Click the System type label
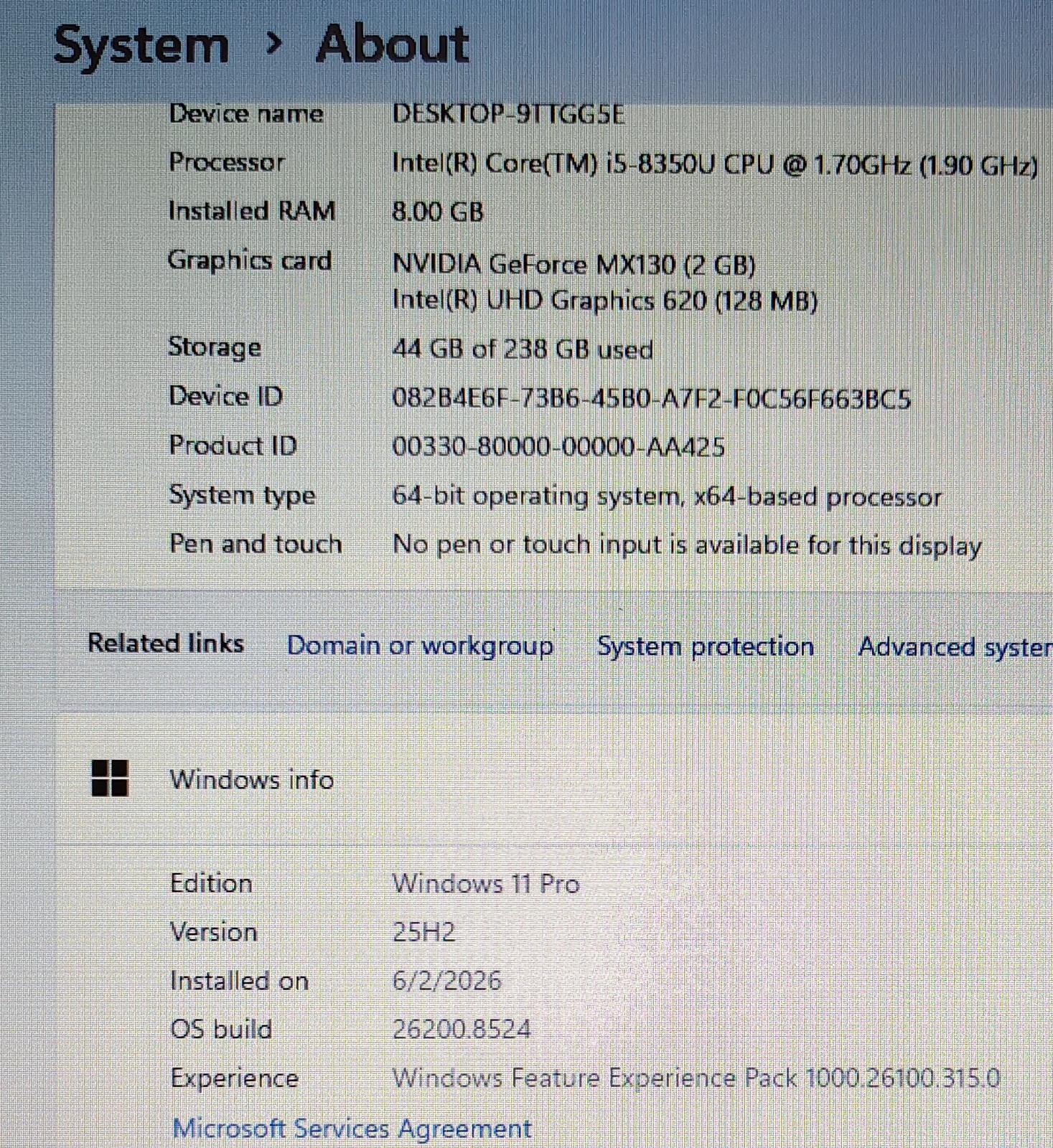 [242, 495]
